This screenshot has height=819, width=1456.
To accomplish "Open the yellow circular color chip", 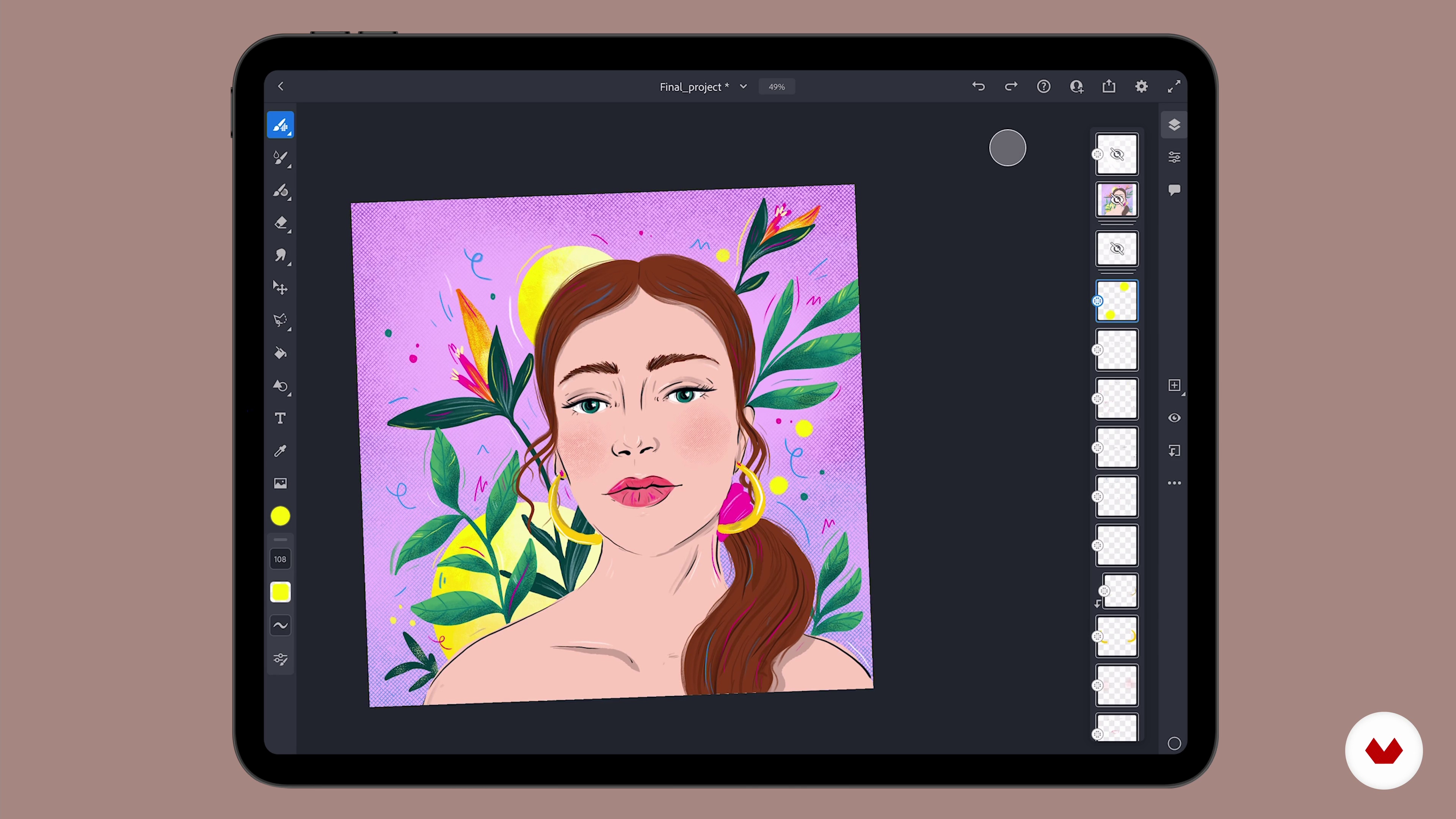I will 280,516.
